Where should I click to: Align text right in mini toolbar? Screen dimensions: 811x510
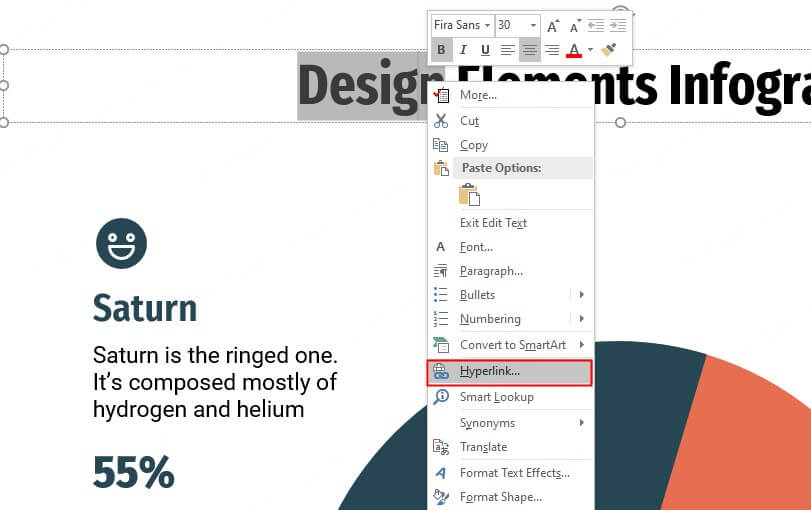click(552, 50)
